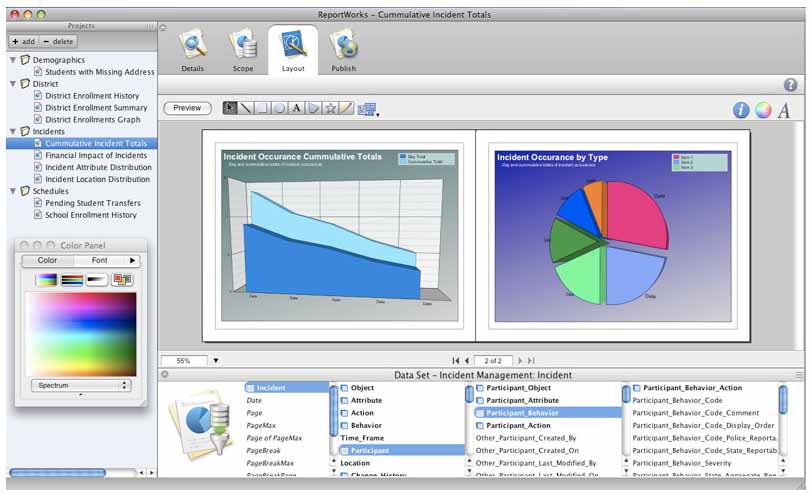Open the color wheel panel
The image size is (812, 493).
coord(763,110)
